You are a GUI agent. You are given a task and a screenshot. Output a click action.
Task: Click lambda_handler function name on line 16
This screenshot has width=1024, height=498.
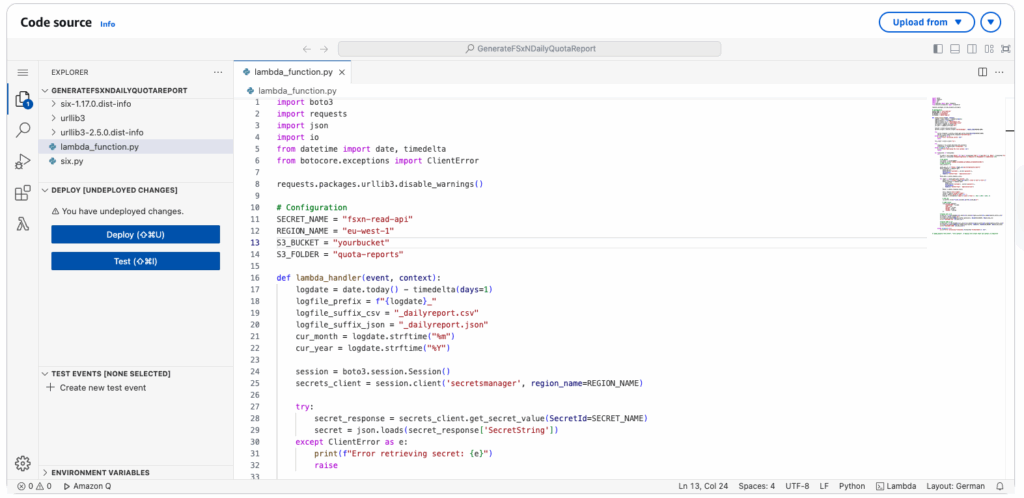[x=328, y=277]
